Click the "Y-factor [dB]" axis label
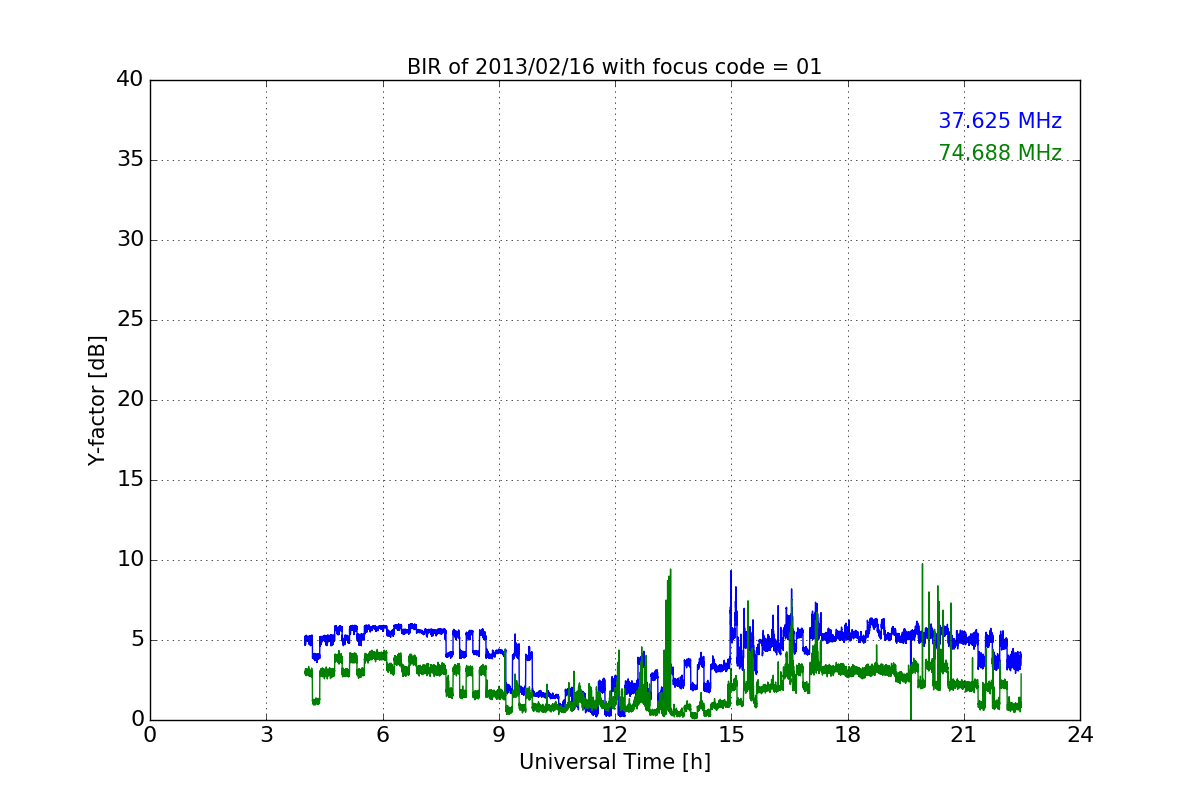Screen dimensions: 1200x800 tap(97, 400)
